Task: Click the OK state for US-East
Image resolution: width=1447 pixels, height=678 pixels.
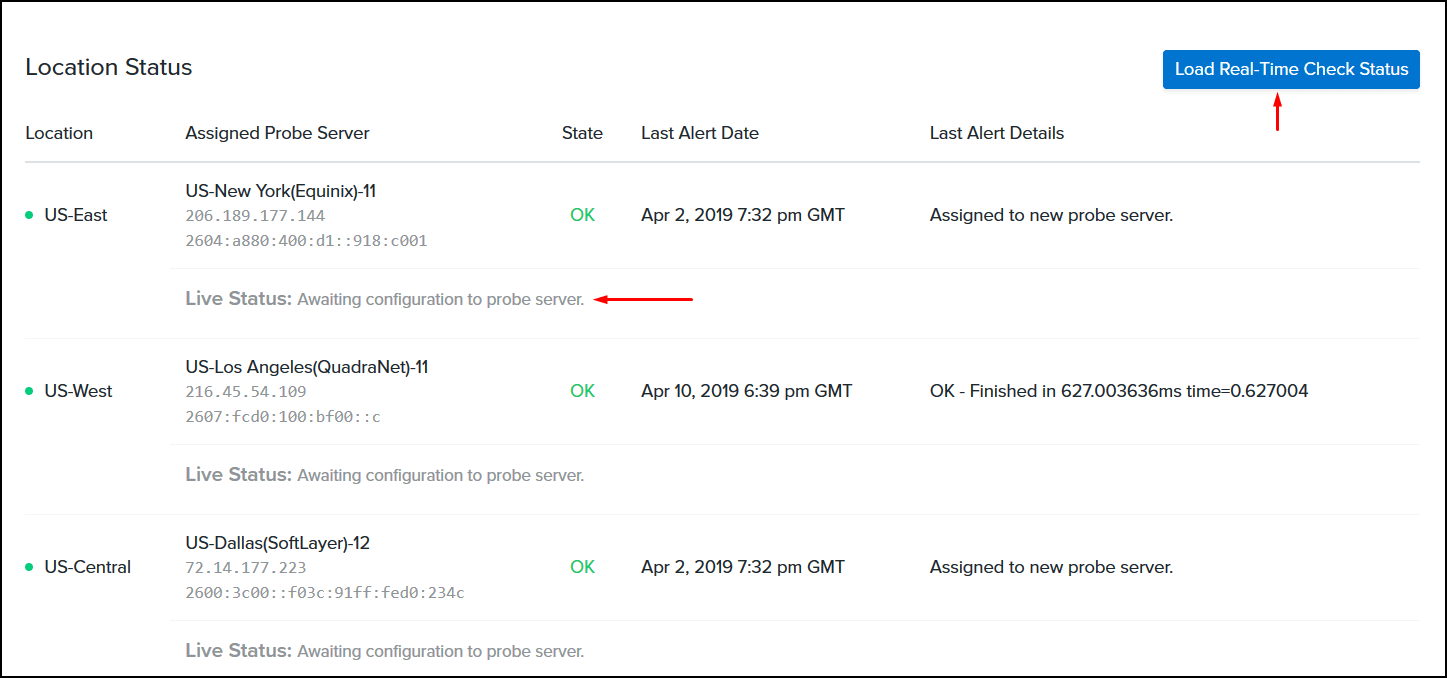Action: [582, 215]
